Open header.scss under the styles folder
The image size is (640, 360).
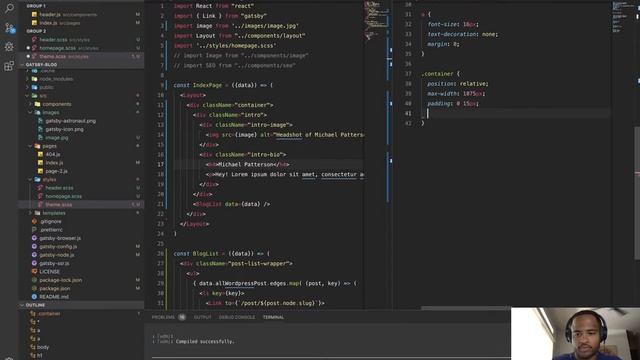click(x=60, y=188)
